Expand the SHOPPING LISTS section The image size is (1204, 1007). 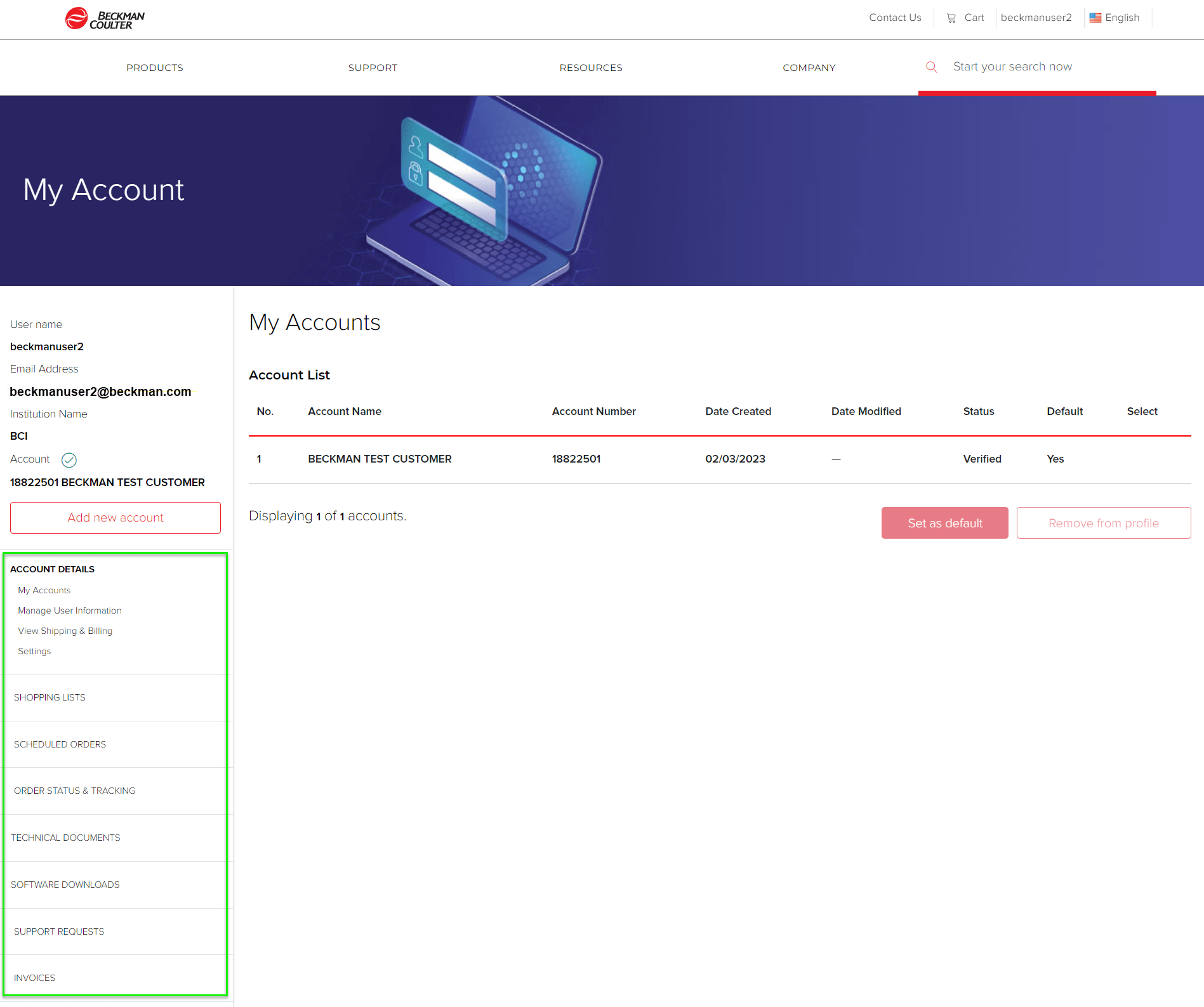tap(50, 697)
